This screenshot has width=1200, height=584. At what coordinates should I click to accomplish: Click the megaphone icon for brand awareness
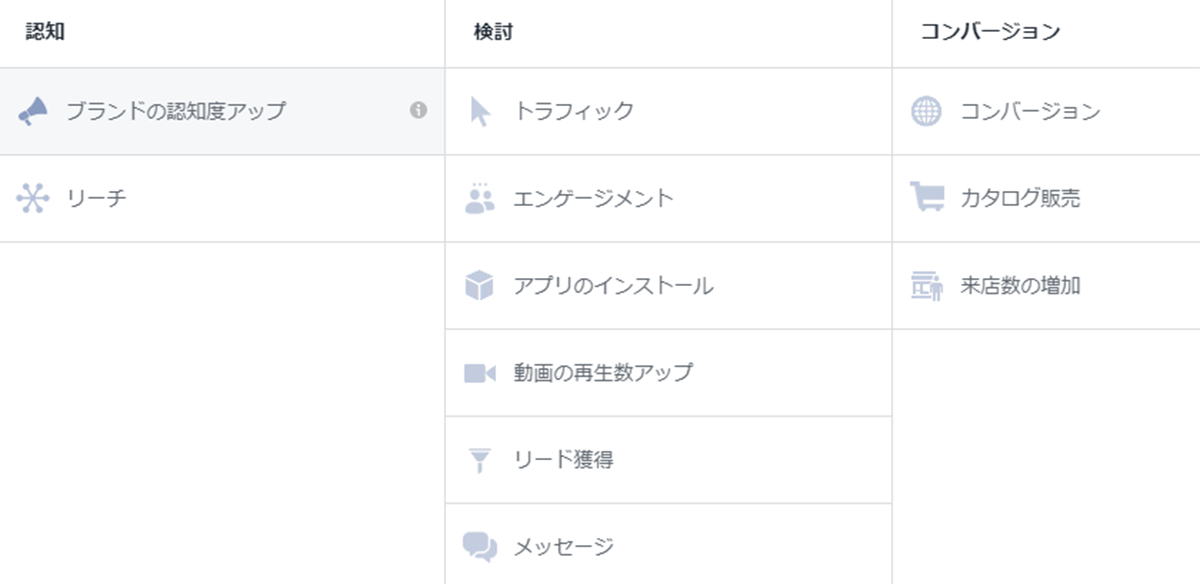[x=33, y=111]
